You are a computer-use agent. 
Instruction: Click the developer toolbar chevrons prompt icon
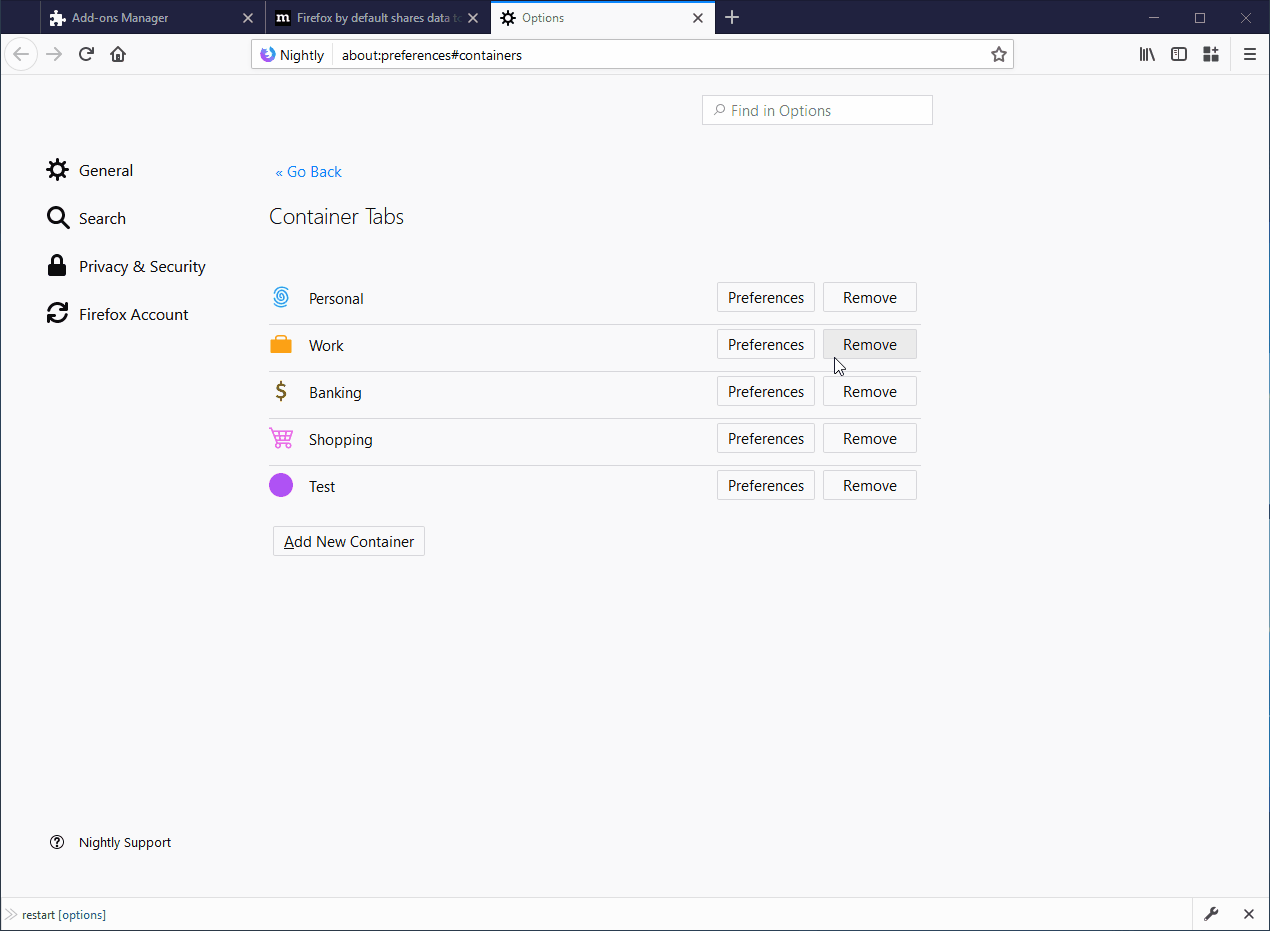tap(11, 914)
